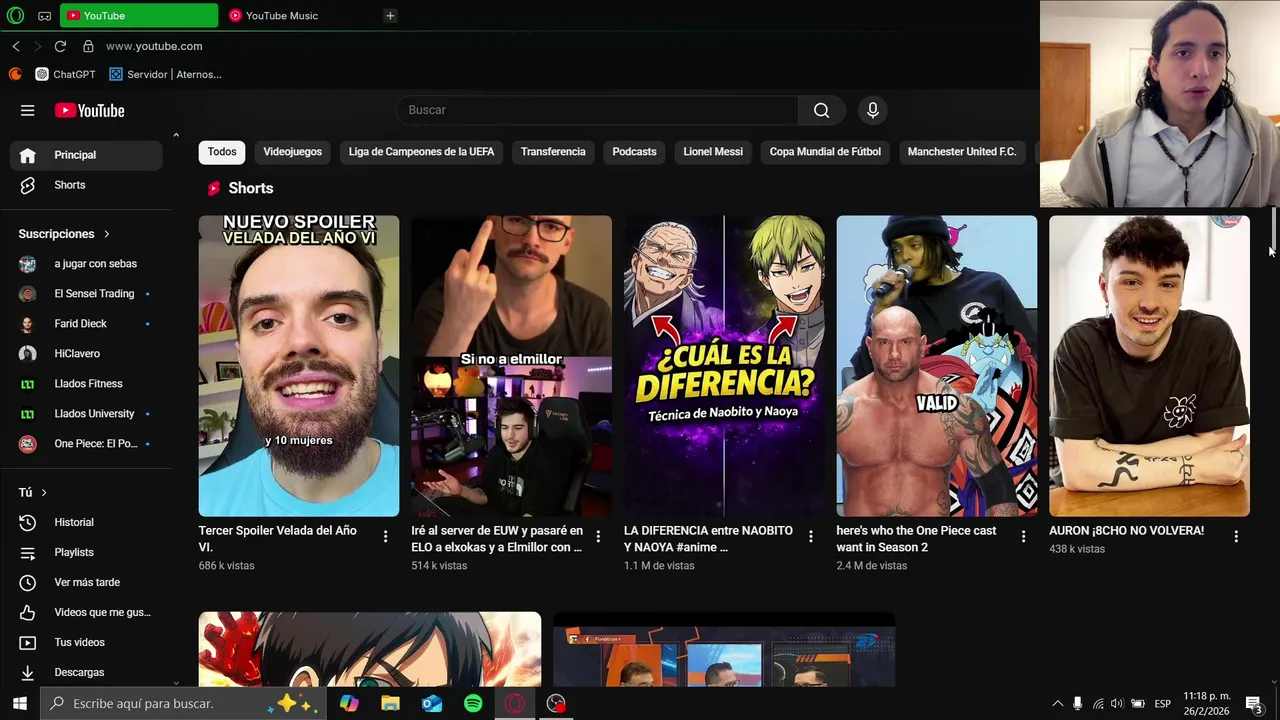Open a jugar con sebas channel
Viewport: 1280px width, 720px height.
pos(86,264)
